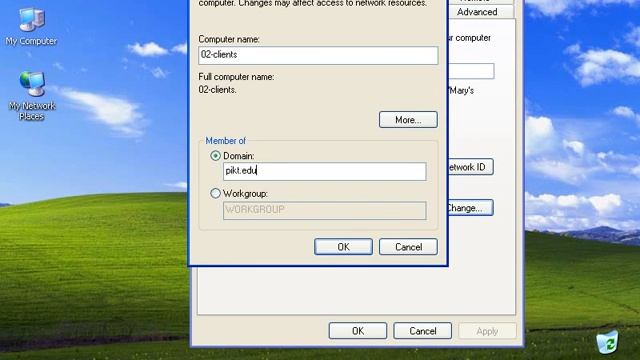Select the Domain radio button

pos(215,156)
